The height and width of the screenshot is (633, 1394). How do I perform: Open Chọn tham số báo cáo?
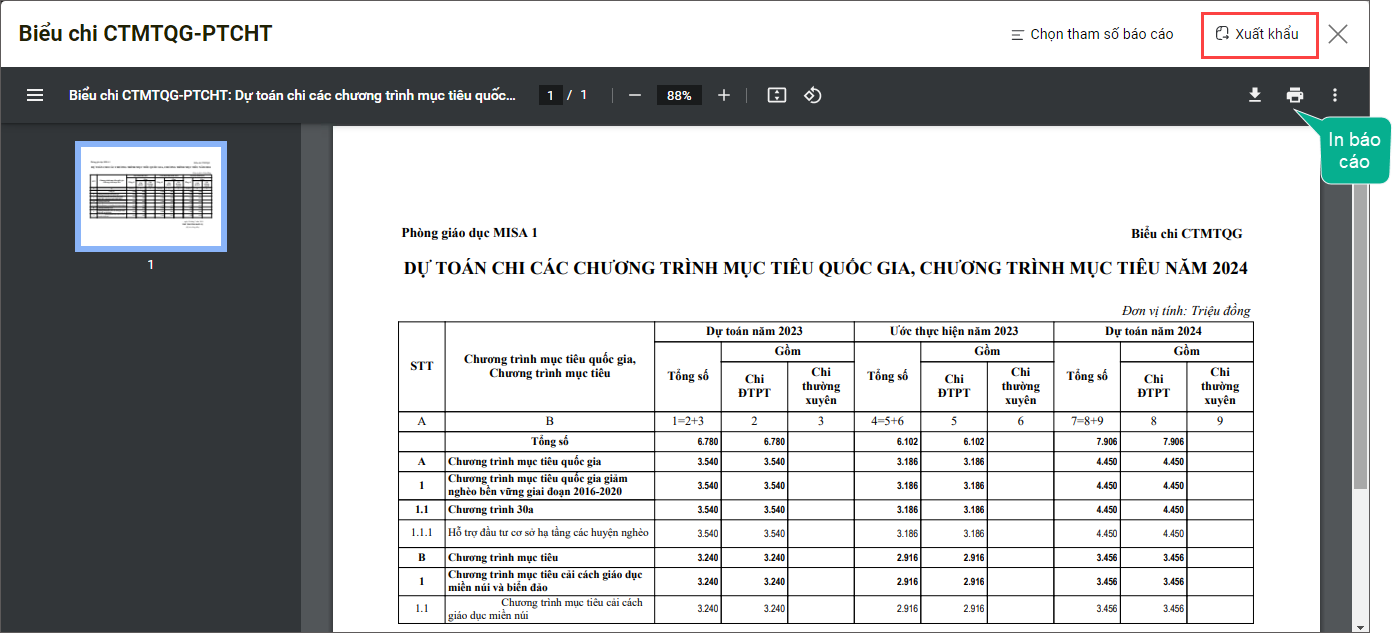[1092, 34]
